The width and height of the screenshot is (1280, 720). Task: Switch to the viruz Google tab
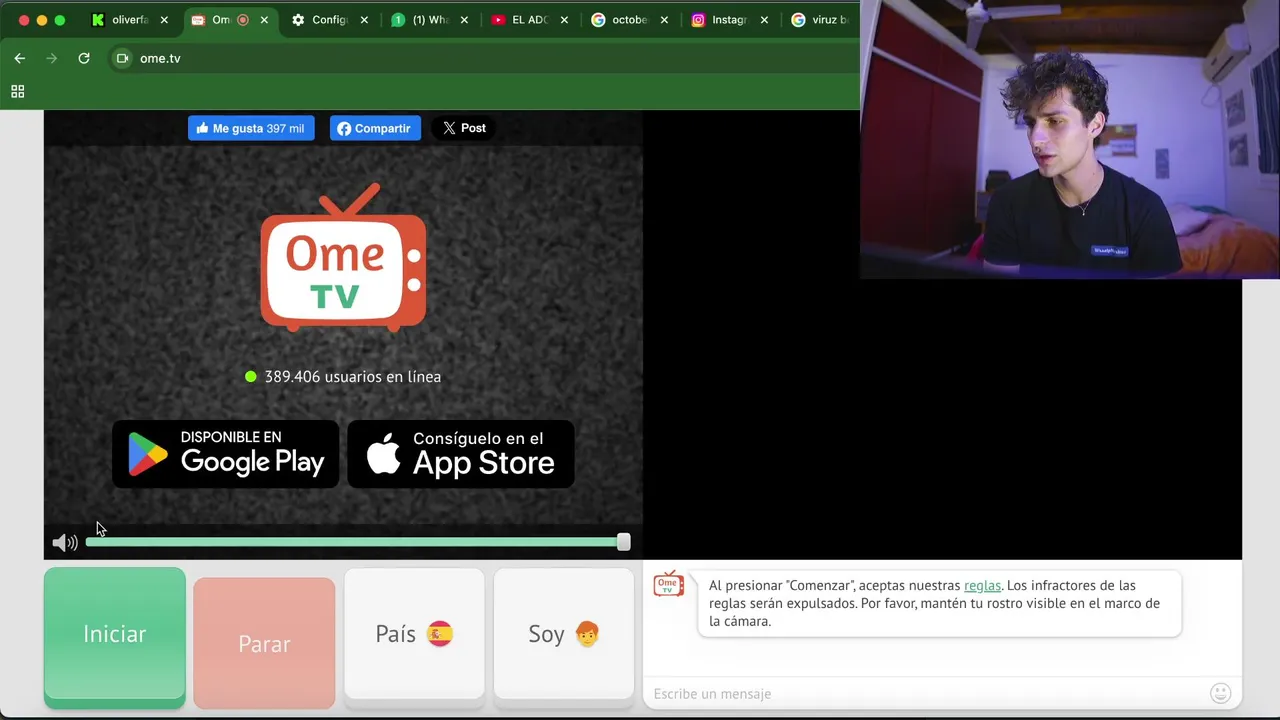click(822, 20)
